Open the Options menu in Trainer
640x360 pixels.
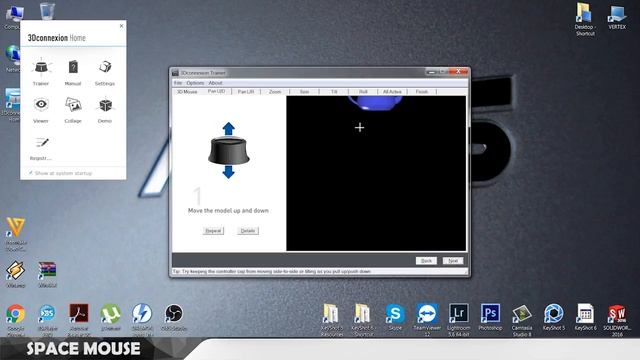coord(195,83)
